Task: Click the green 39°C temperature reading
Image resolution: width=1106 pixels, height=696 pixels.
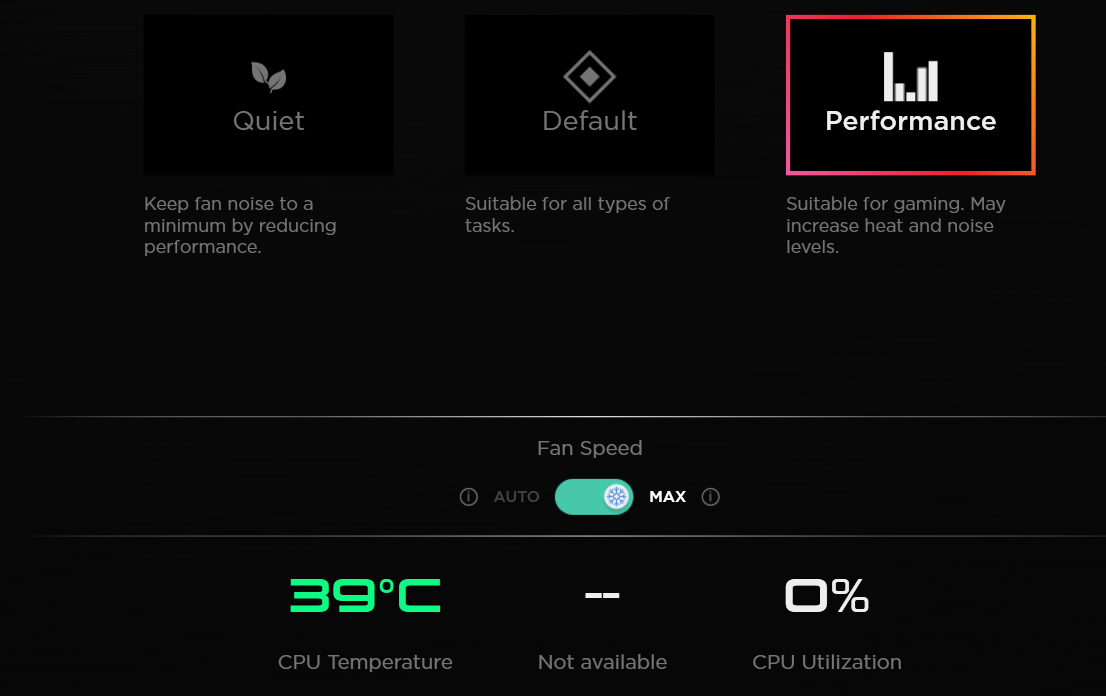Action: coord(365,596)
